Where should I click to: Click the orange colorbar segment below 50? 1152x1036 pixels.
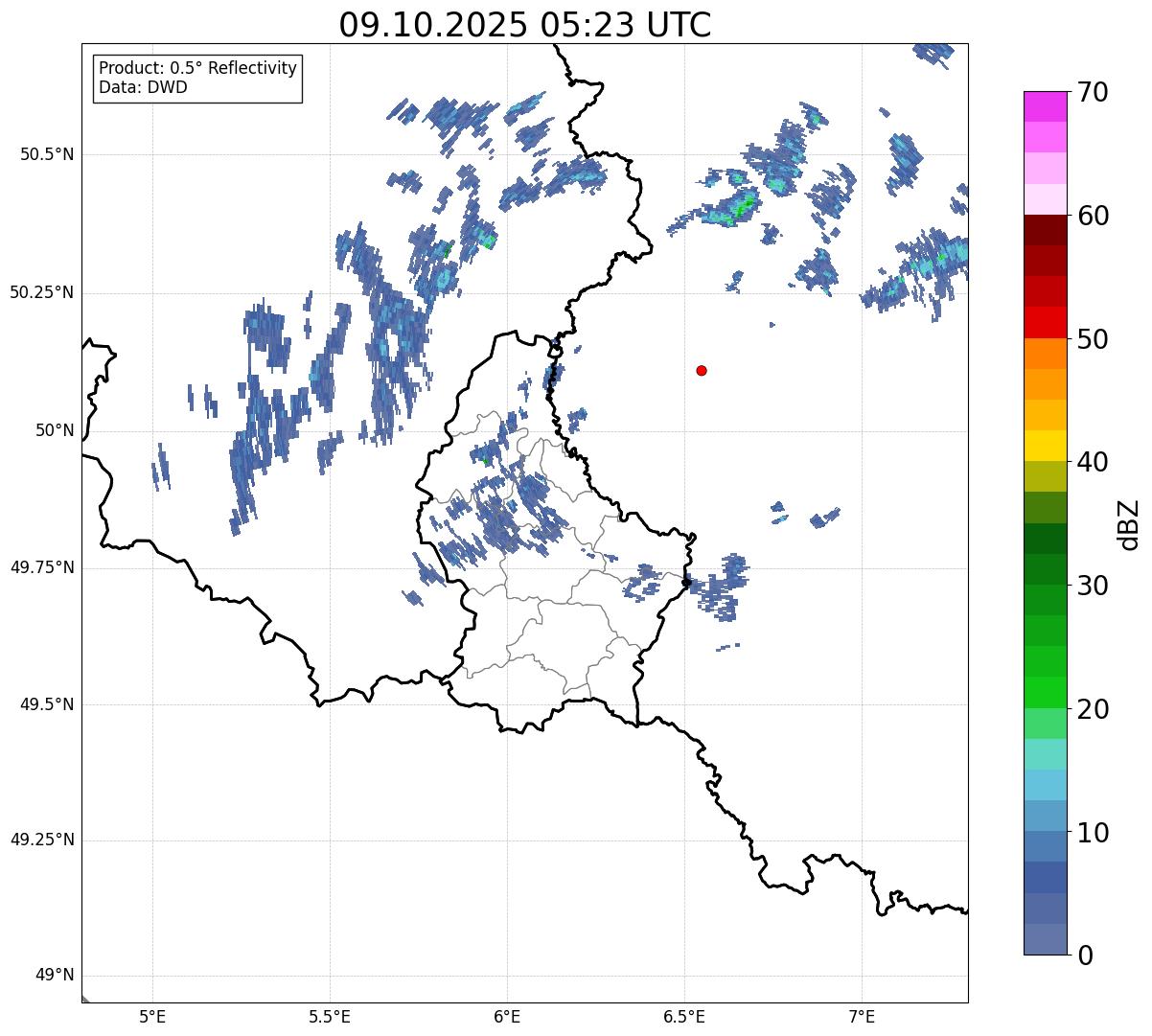[x=1046, y=354]
